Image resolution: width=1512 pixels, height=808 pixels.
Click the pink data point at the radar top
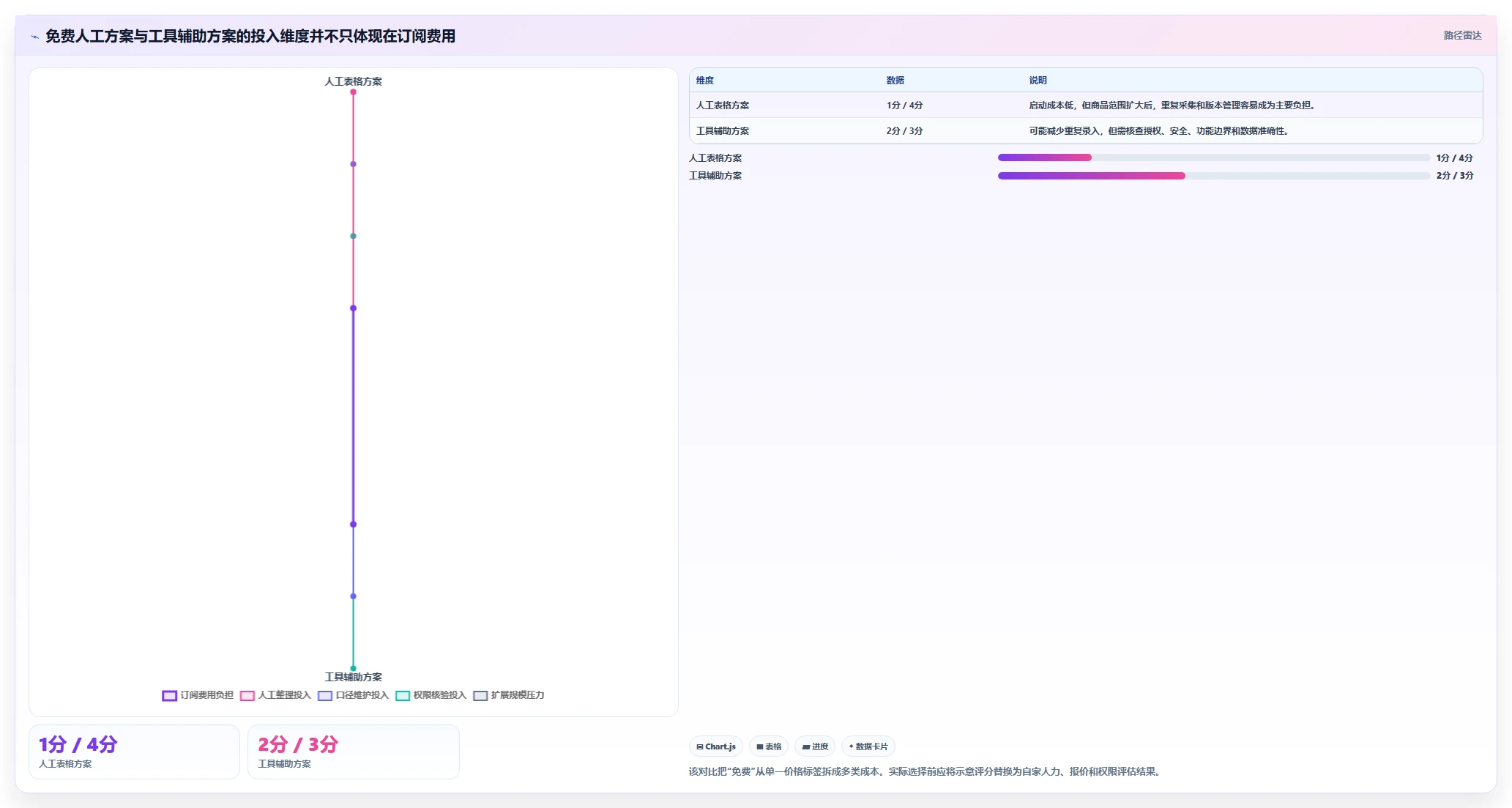coord(353,92)
